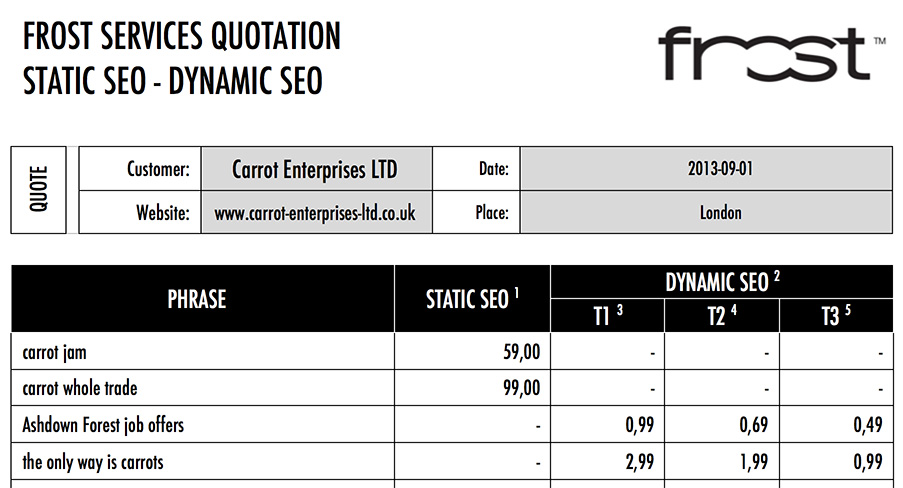Click the carrot whole trade phrase
The height and width of the screenshot is (488, 903).
click(x=80, y=388)
